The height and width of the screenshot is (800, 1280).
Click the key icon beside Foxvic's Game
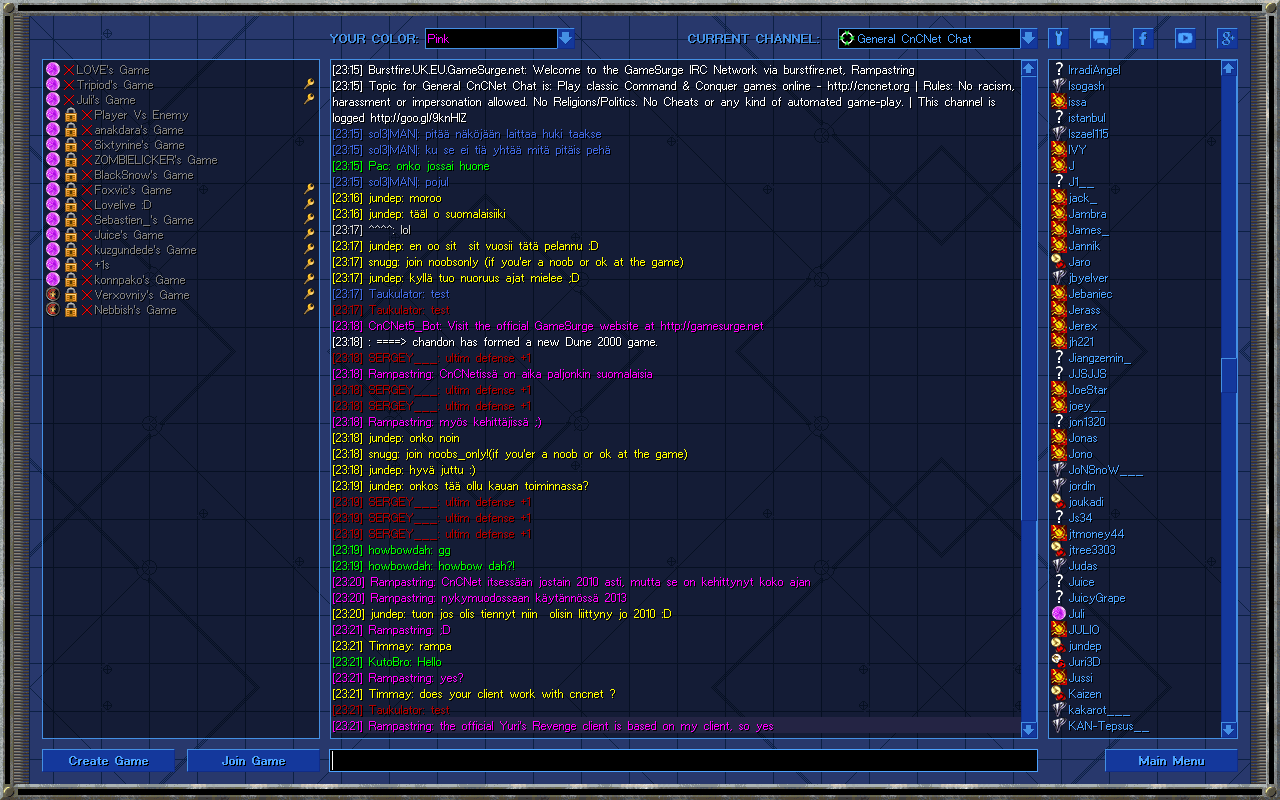(x=309, y=190)
